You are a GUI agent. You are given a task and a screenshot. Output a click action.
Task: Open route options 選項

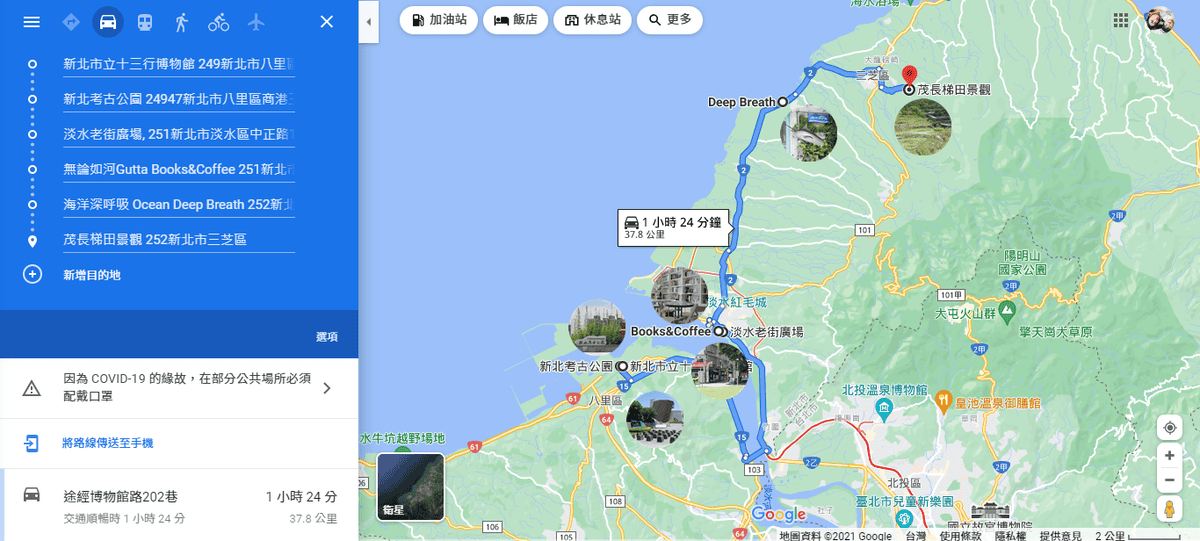(x=326, y=337)
